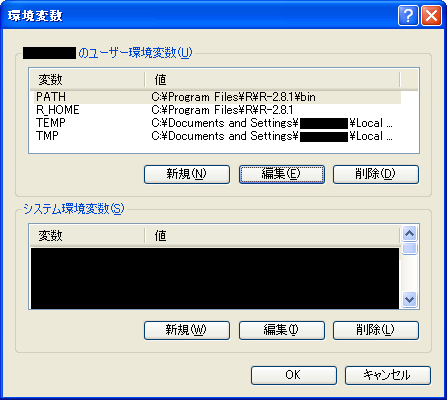Click 新規(N) to add user variable
This screenshot has height=400, width=447.
187,174
